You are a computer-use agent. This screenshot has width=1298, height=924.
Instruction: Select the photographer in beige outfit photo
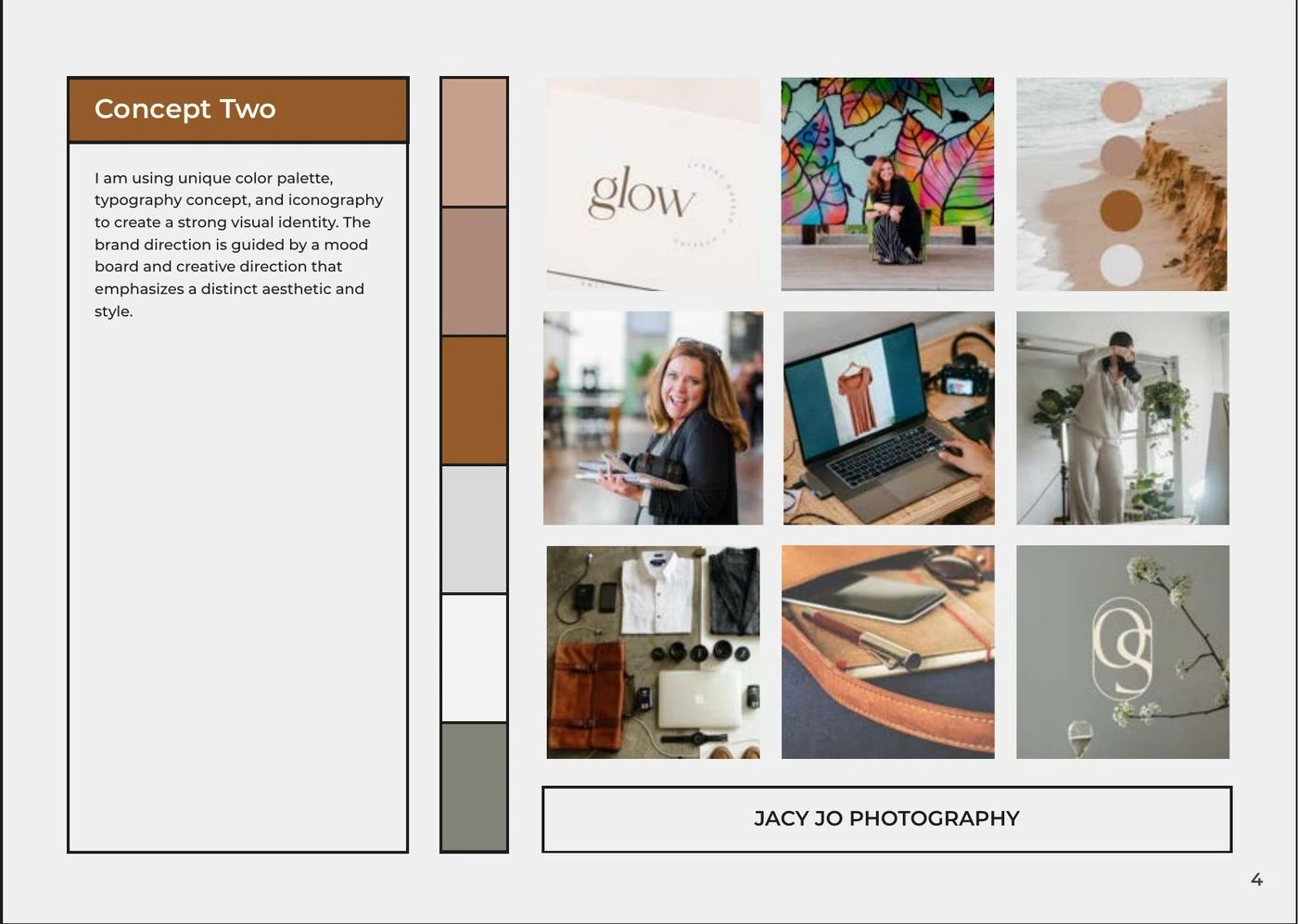pos(1123,418)
